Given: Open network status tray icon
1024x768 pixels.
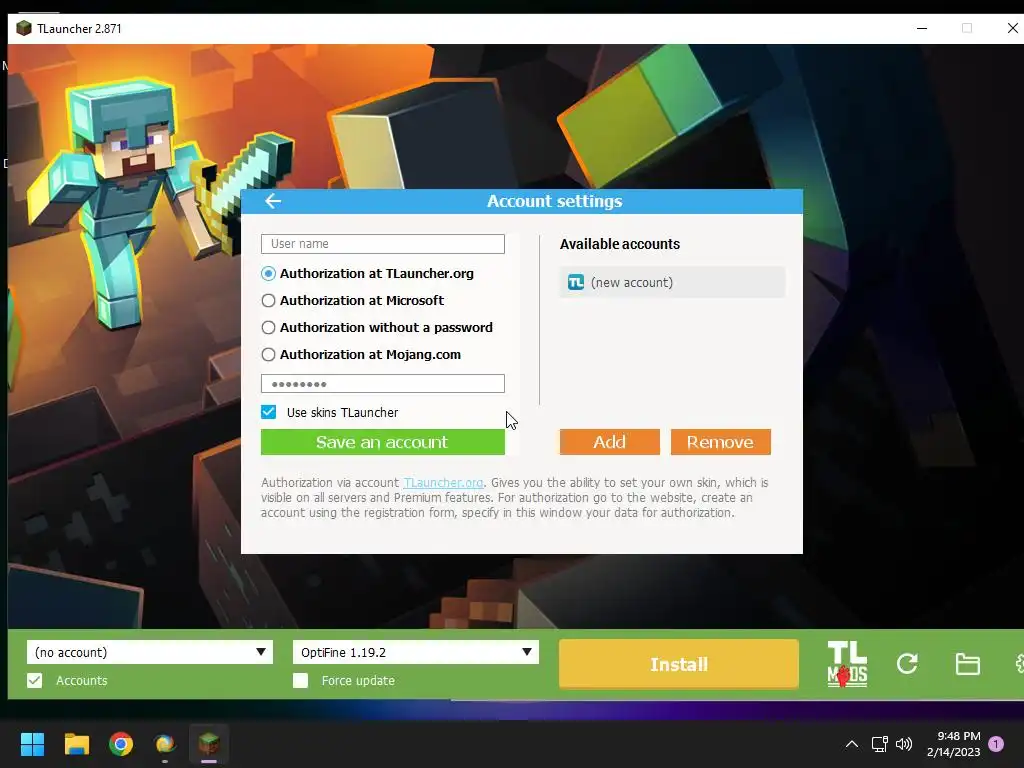Looking at the screenshot, I should (879, 744).
